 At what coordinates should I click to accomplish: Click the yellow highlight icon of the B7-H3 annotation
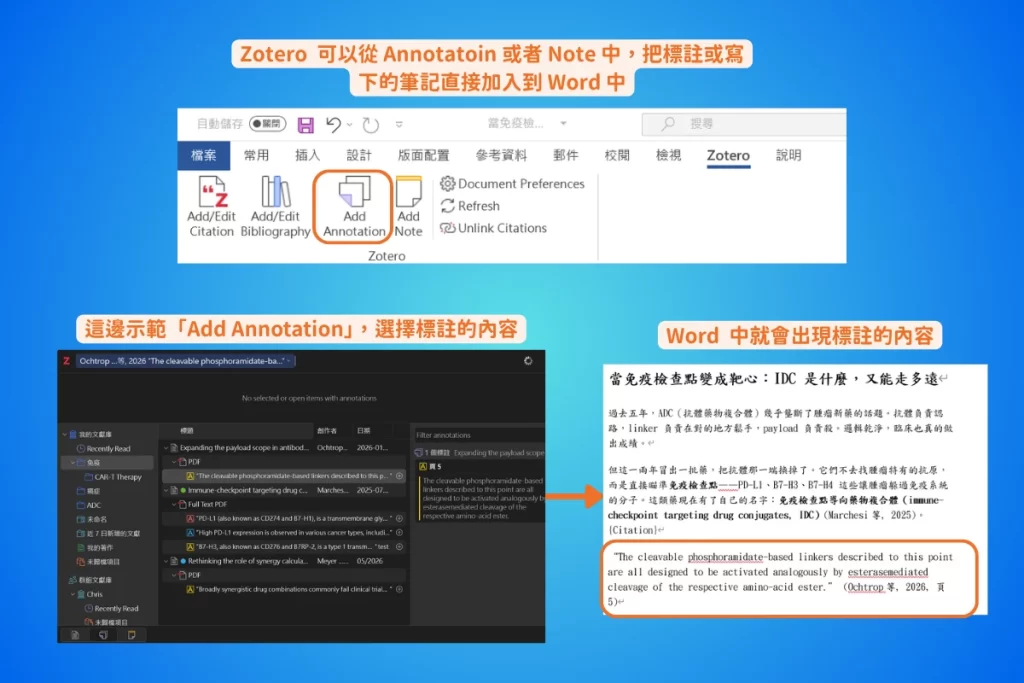point(190,547)
